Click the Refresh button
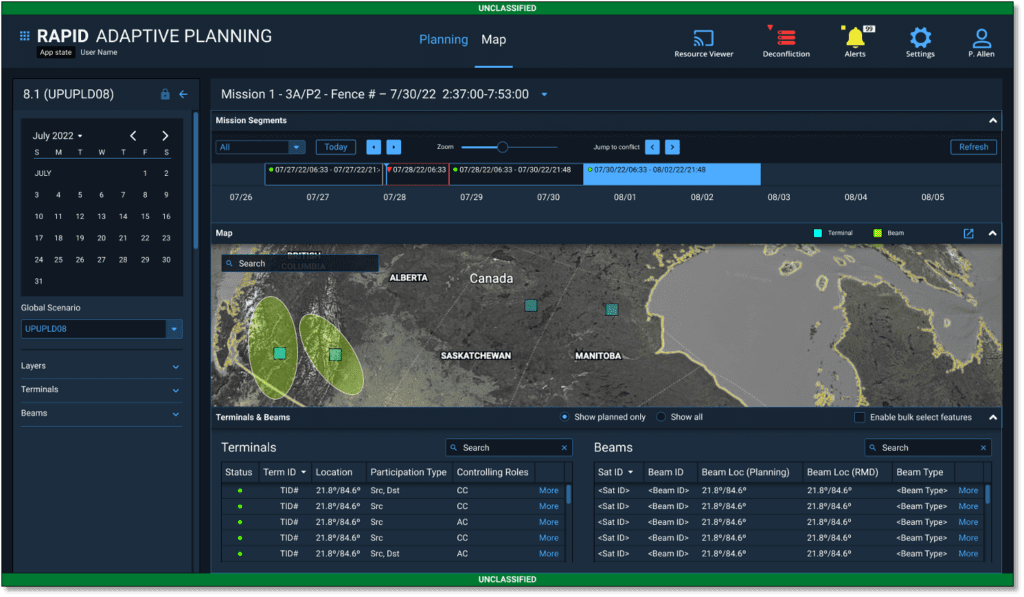The image size is (1024, 597). point(973,147)
